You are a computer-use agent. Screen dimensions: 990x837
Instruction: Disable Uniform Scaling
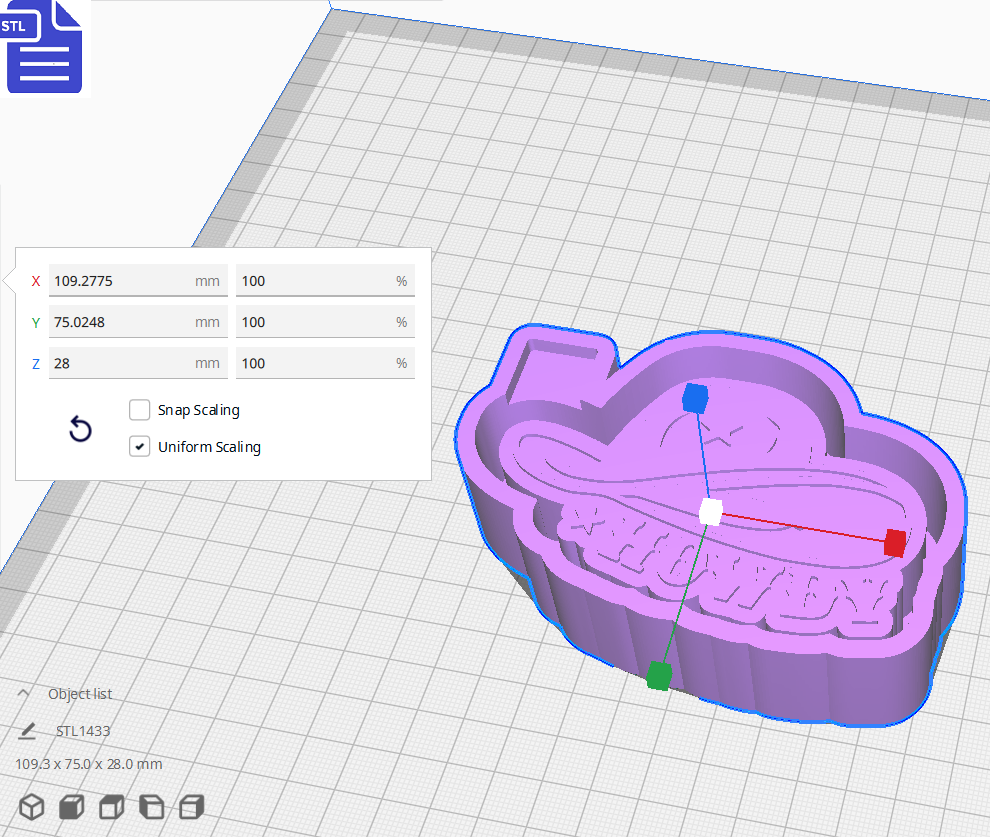139,446
